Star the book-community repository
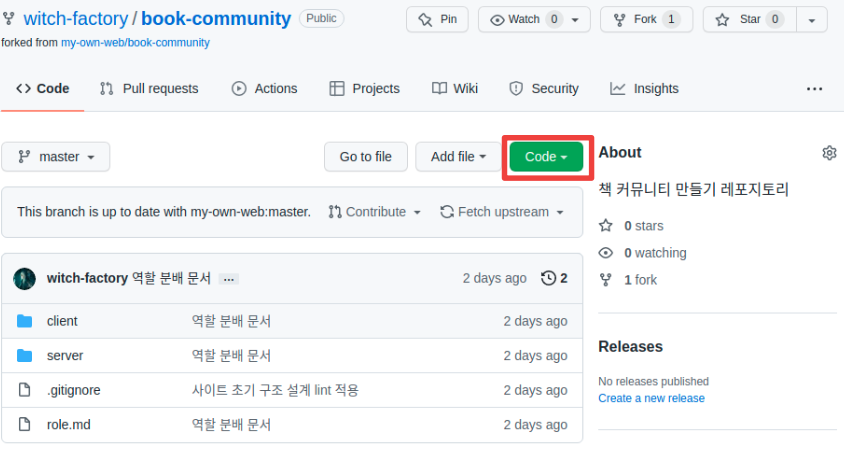 [750, 19]
